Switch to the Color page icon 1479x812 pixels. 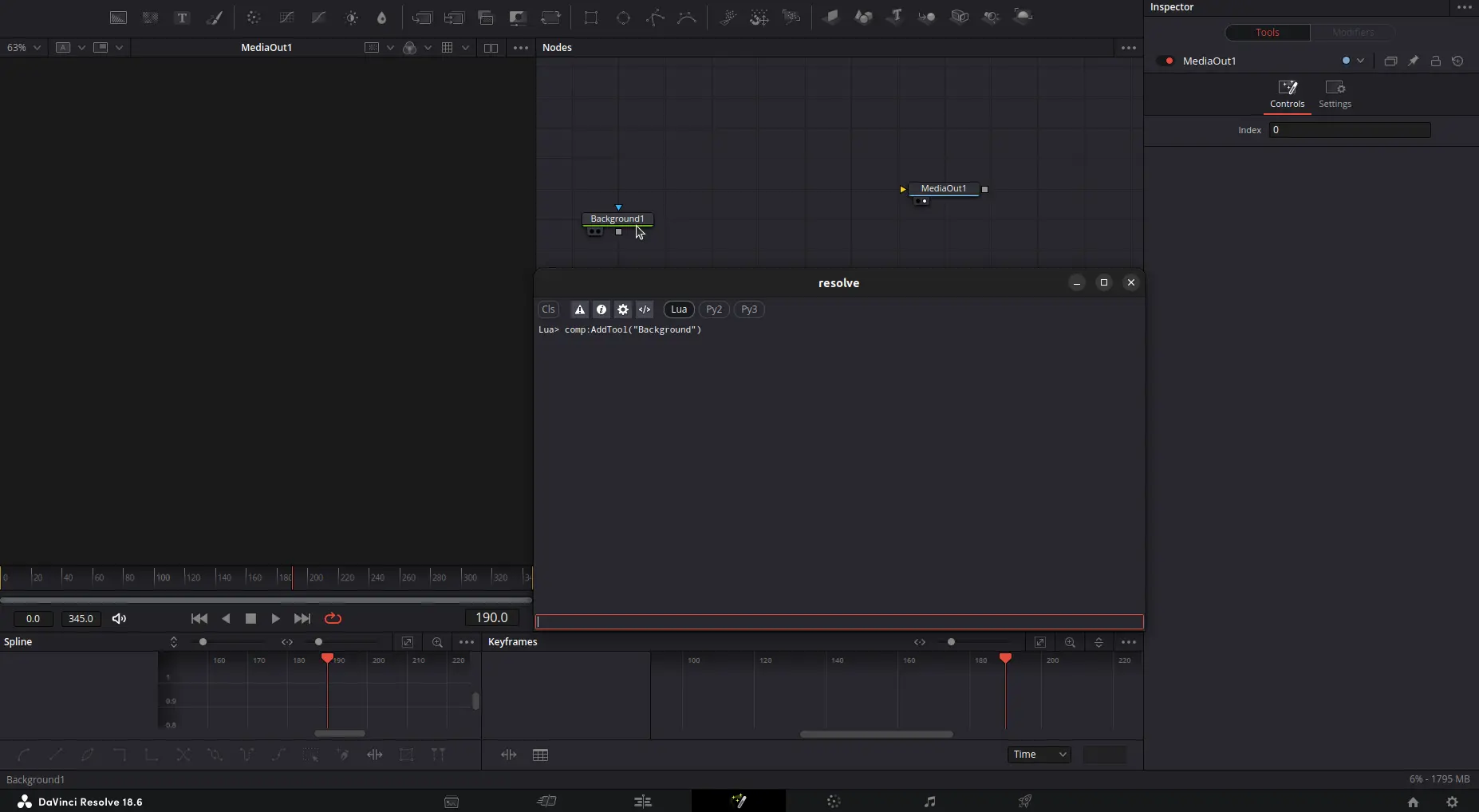pyautogui.click(x=834, y=802)
